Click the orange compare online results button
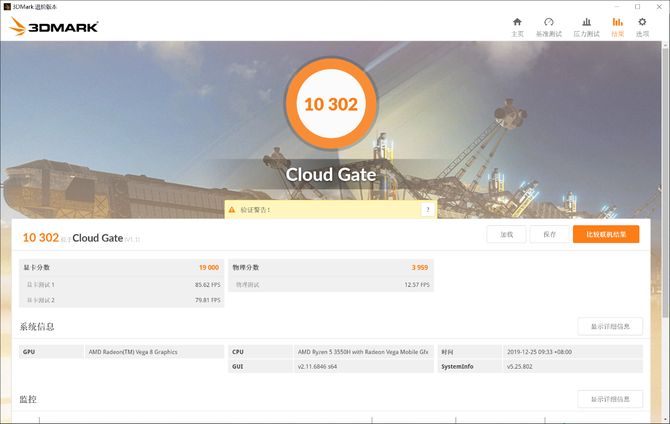Screen dimensions: 670x424 [x=606, y=234]
